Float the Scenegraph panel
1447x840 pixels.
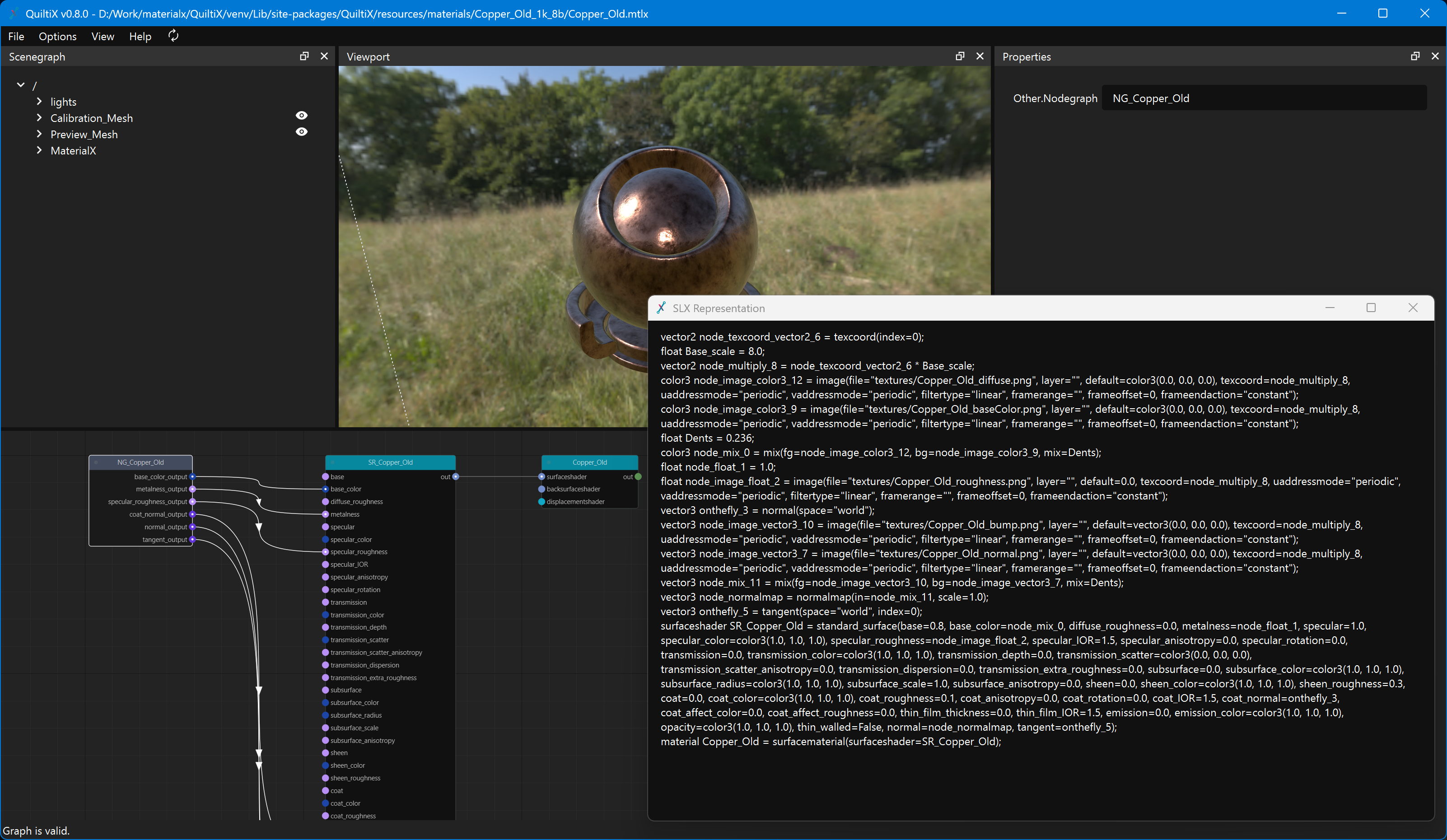point(304,56)
